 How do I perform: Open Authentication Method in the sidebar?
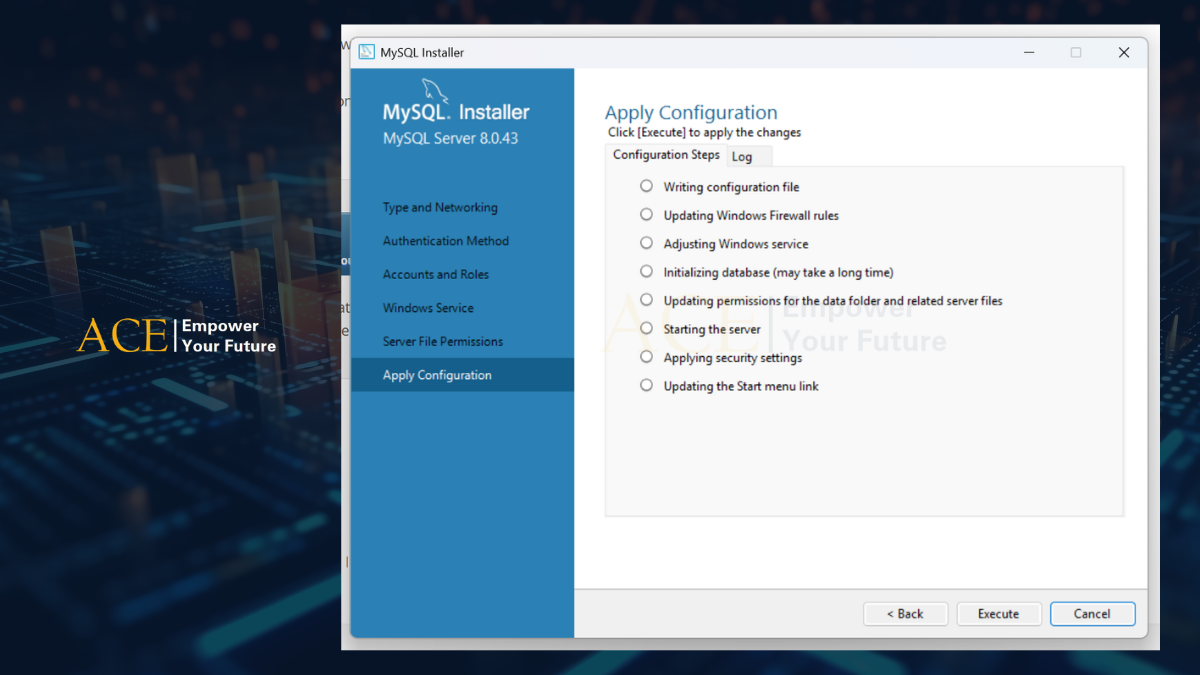coord(446,241)
